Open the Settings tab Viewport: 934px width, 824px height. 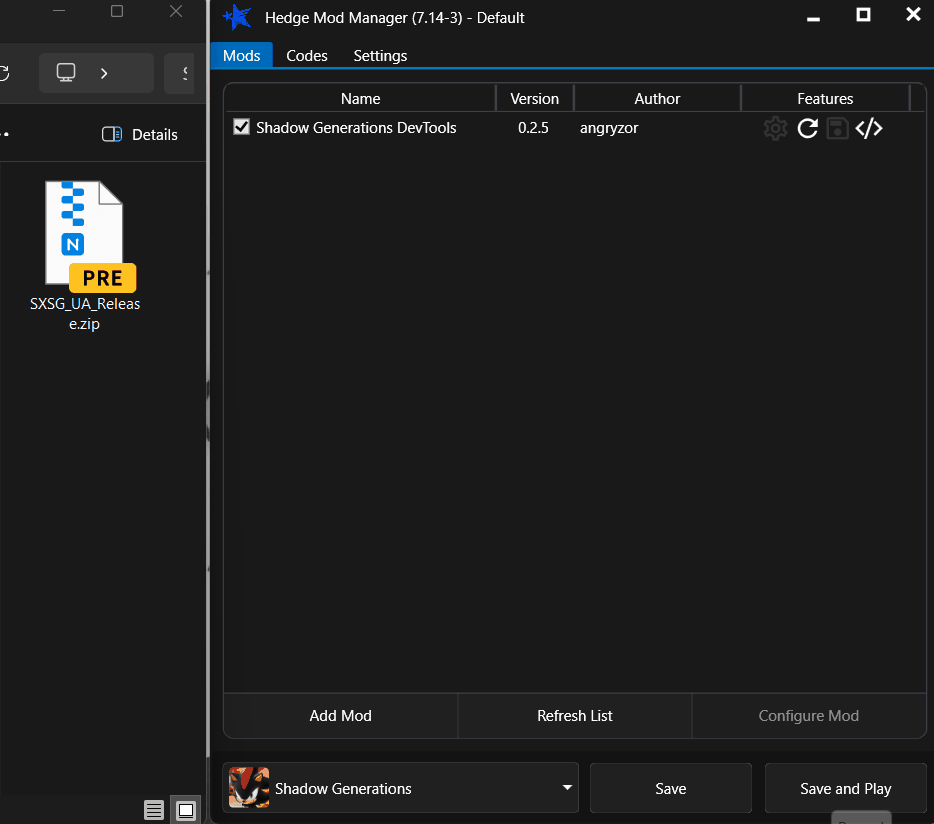click(x=380, y=55)
